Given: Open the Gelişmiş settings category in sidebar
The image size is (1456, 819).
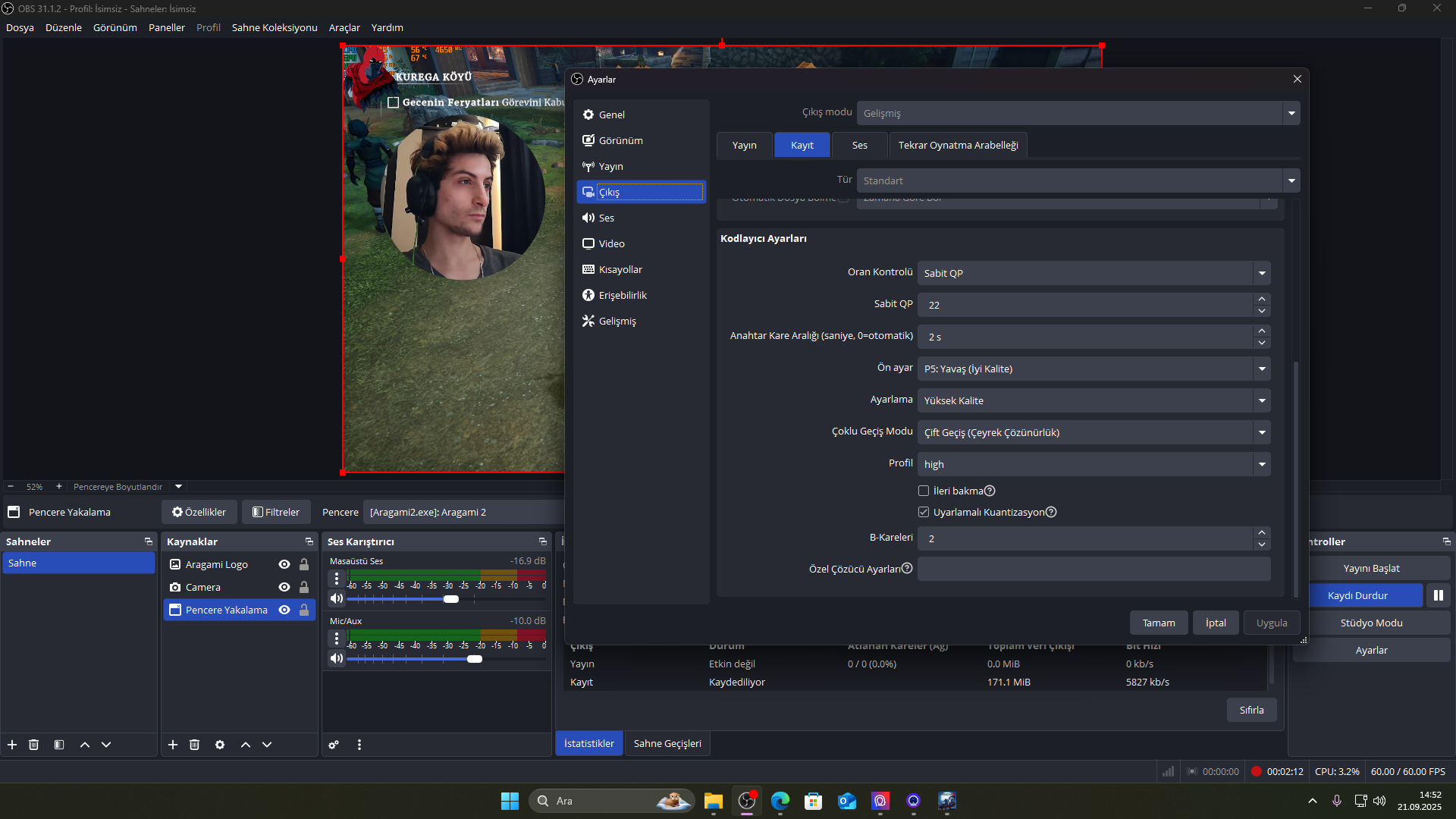Looking at the screenshot, I should [x=641, y=321].
